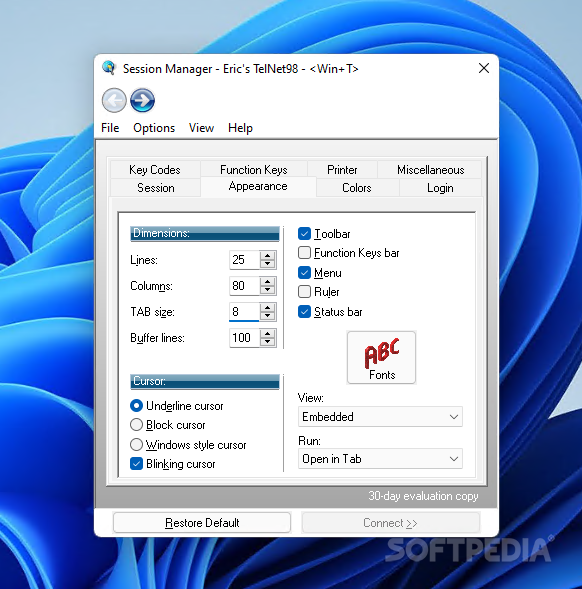Image resolution: width=582 pixels, height=589 pixels.
Task: Choose Windows style cursor option
Action: tap(136, 445)
